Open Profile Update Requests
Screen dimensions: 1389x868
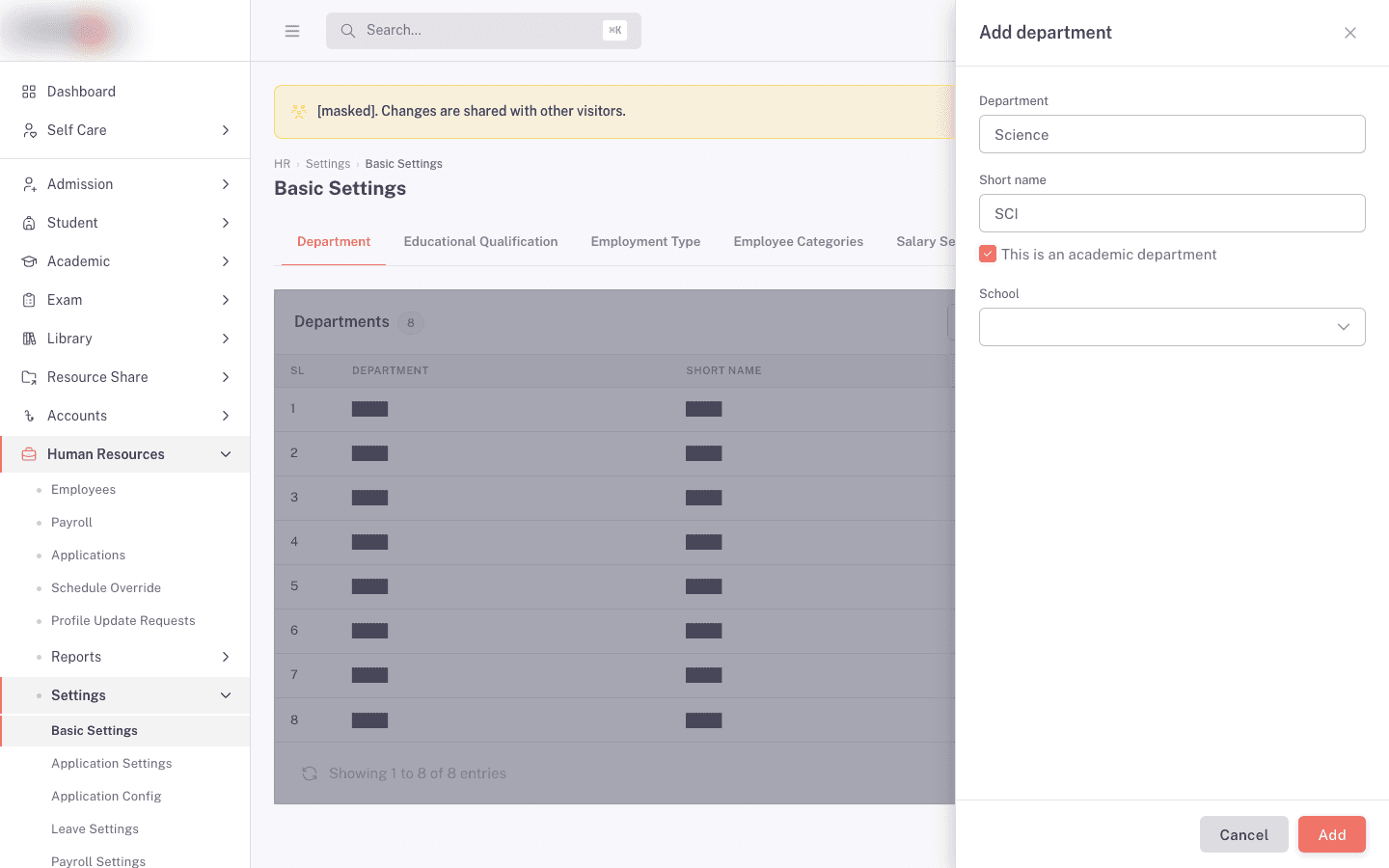(123, 621)
